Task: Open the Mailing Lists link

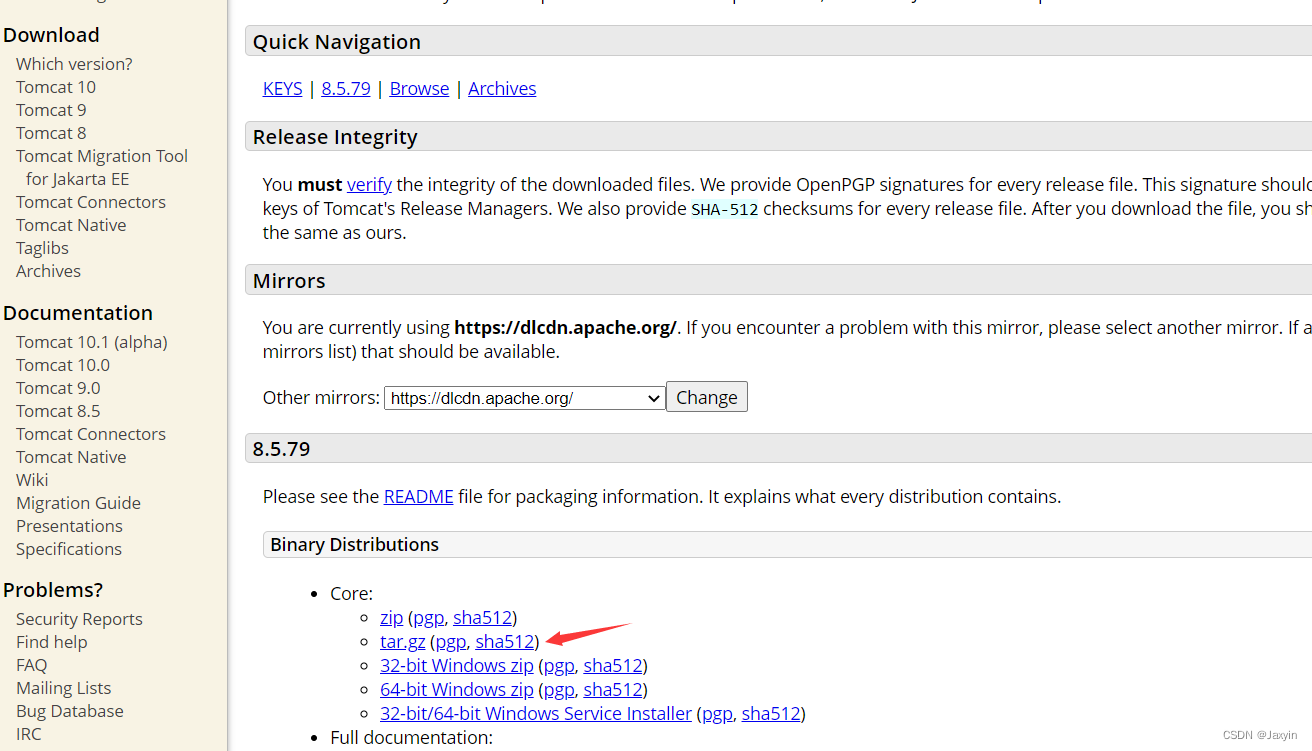Action: click(63, 688)
